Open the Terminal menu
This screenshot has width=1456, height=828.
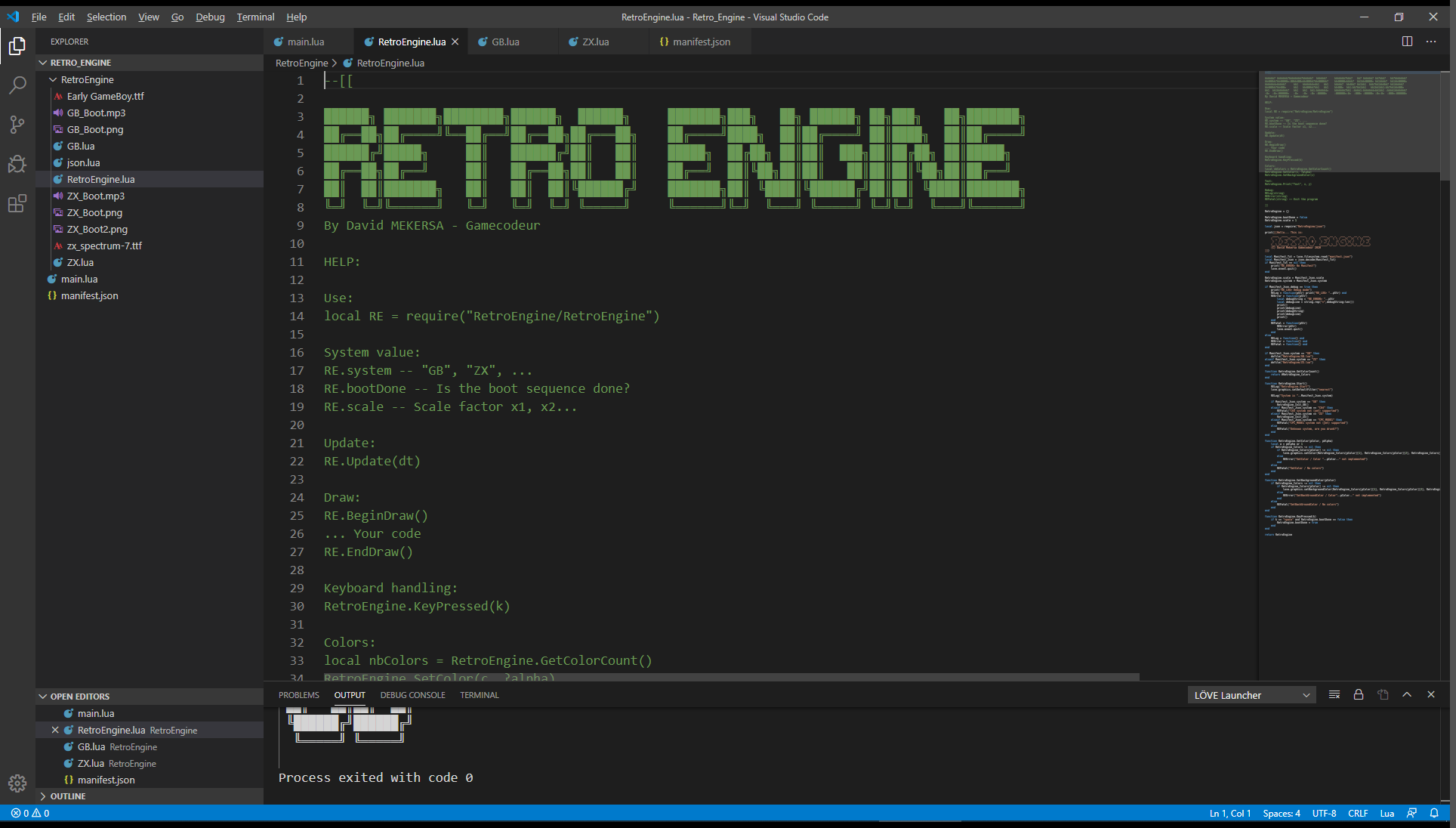tap(254, 17)
